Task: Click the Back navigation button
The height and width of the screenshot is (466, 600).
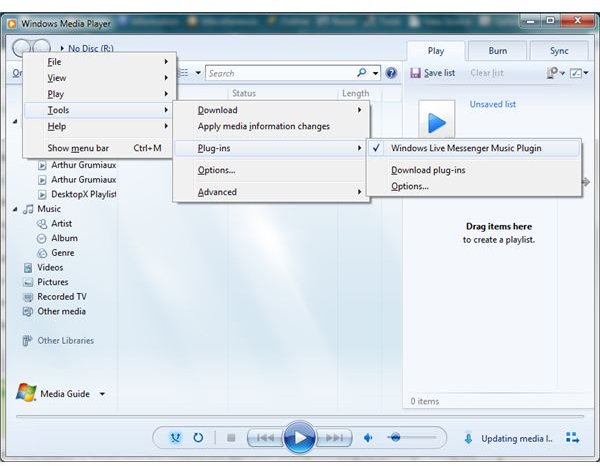Action: 21,47
